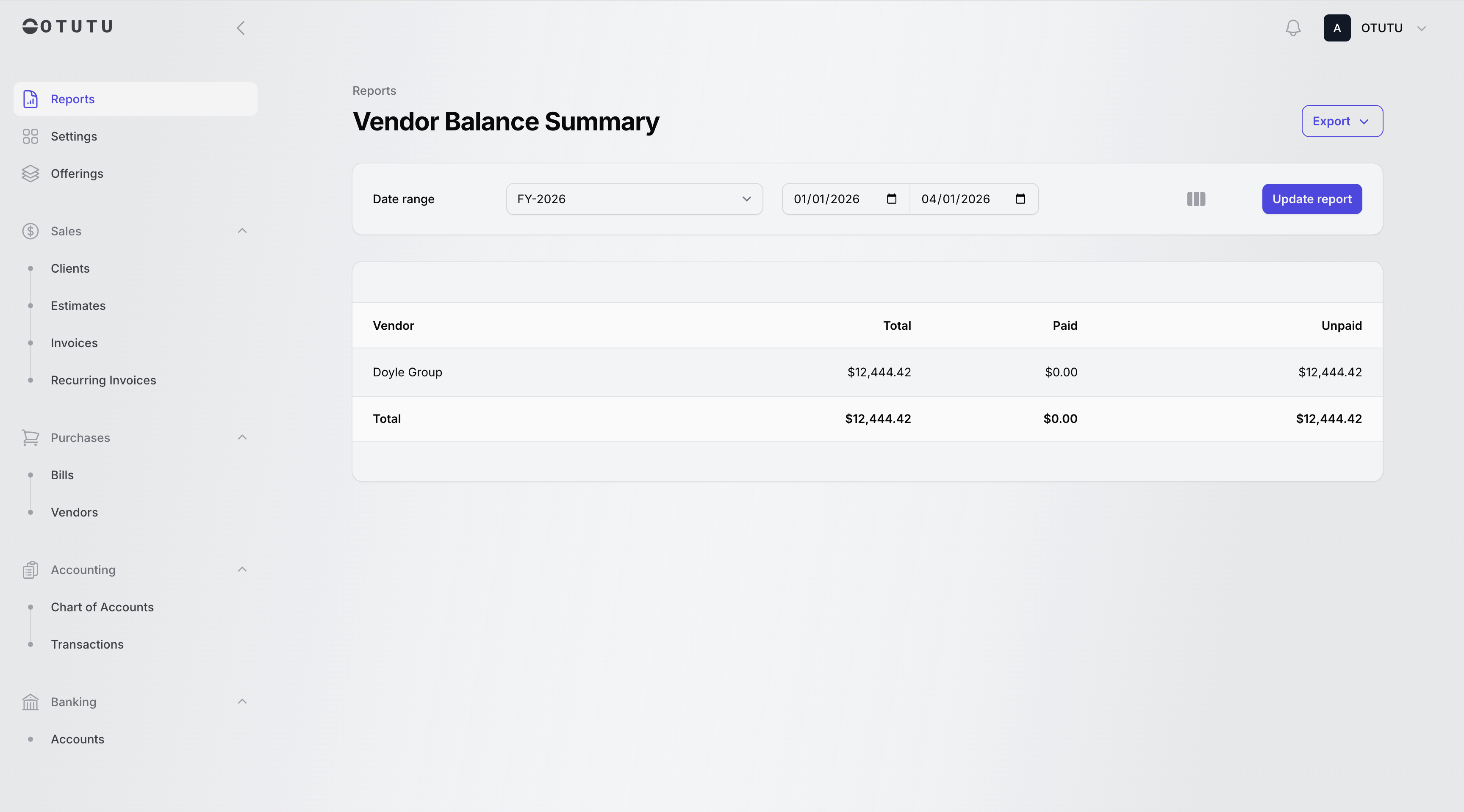Collapse the sidebar with the arrow icon

pos(241,28)
